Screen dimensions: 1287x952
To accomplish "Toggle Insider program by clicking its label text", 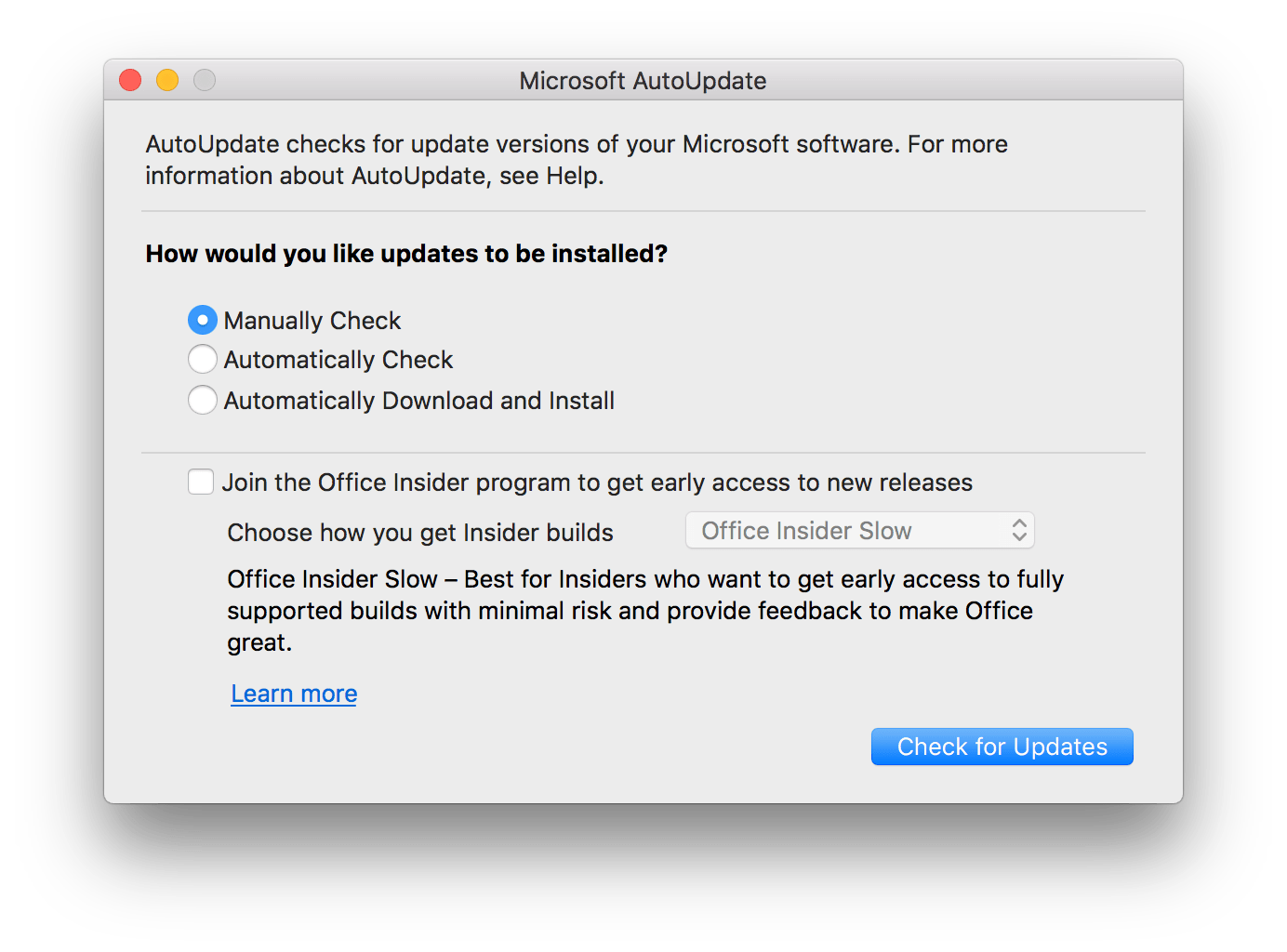I will 598,482.
